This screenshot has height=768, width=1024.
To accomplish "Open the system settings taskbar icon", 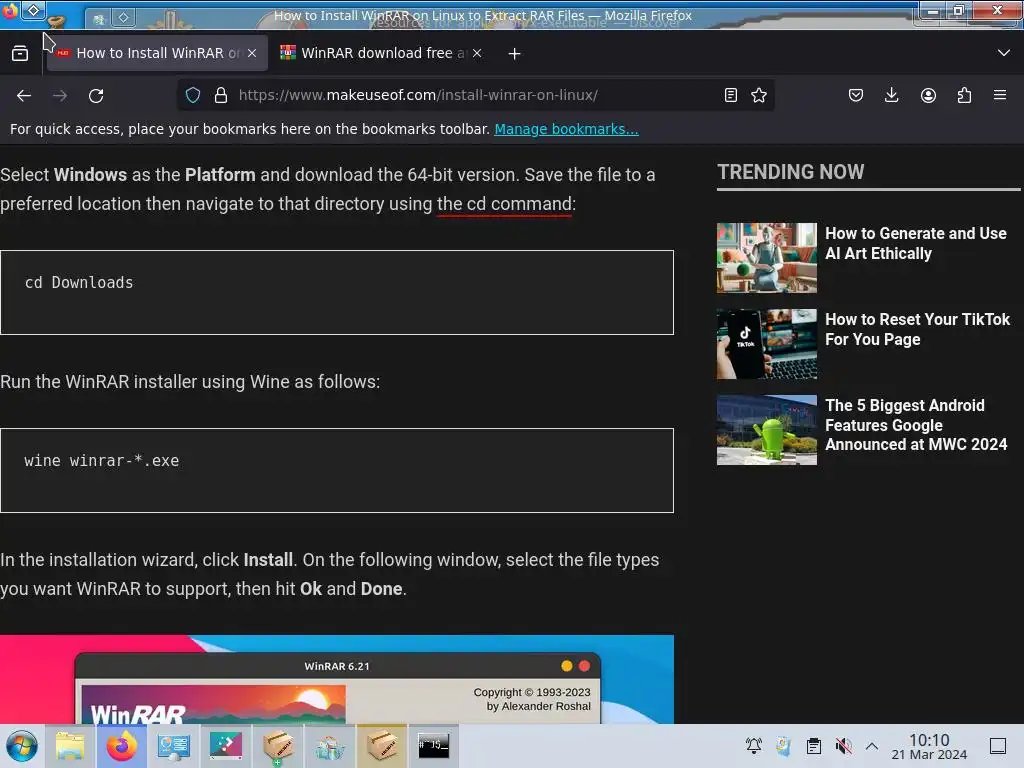I will pyautogui.click(x=174, y=746).
